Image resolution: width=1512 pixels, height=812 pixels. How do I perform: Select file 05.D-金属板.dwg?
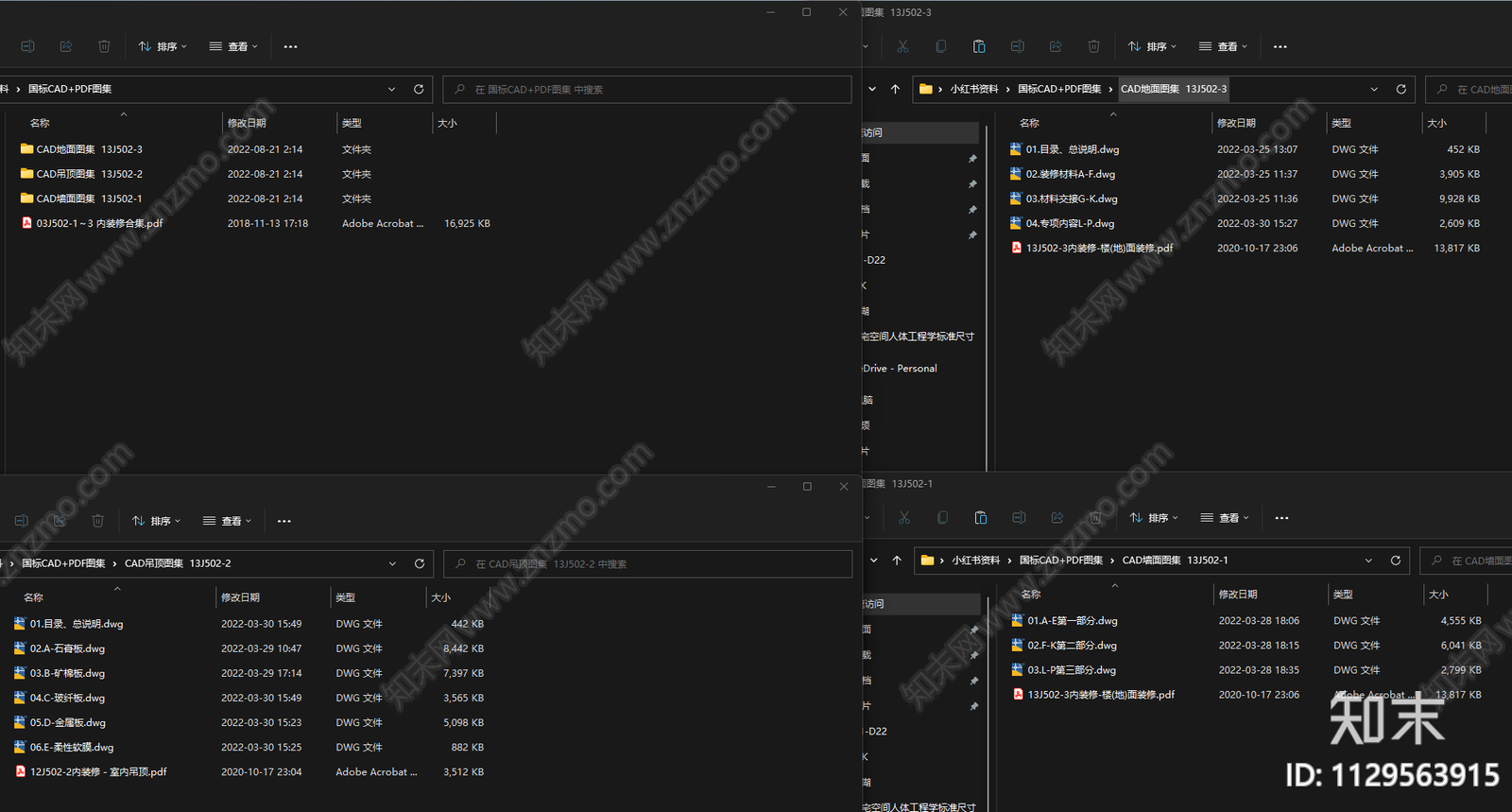click(x=60, y=722)
